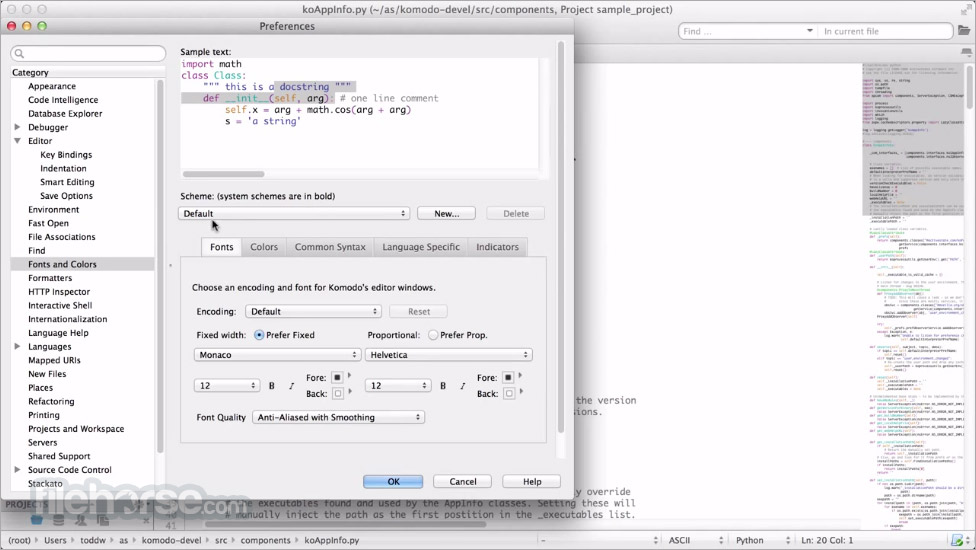
Task: Open the ASCII encoding selector in status bar
Action: tap(695, 540)
